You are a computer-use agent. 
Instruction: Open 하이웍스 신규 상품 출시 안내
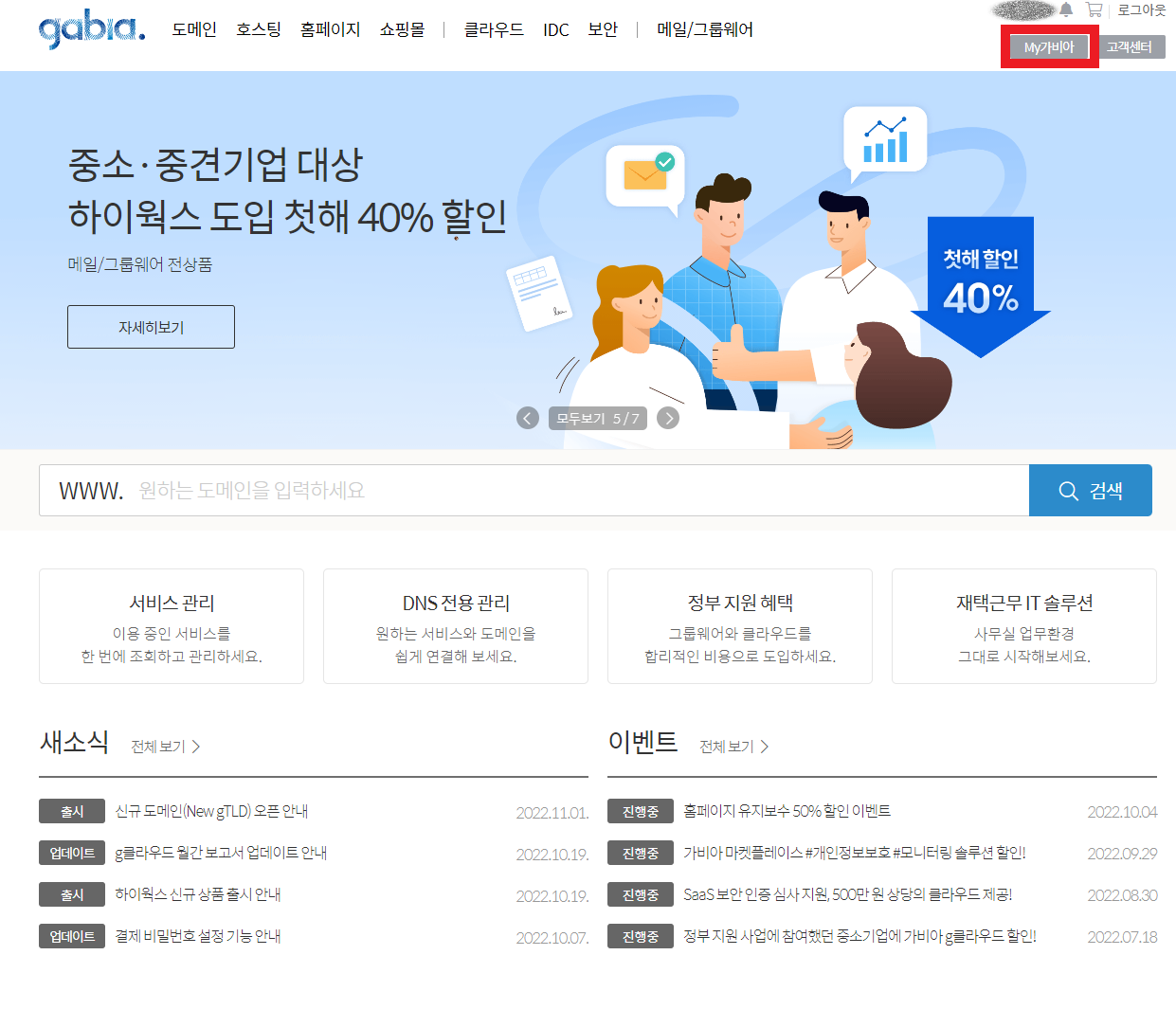coord(198,894)
